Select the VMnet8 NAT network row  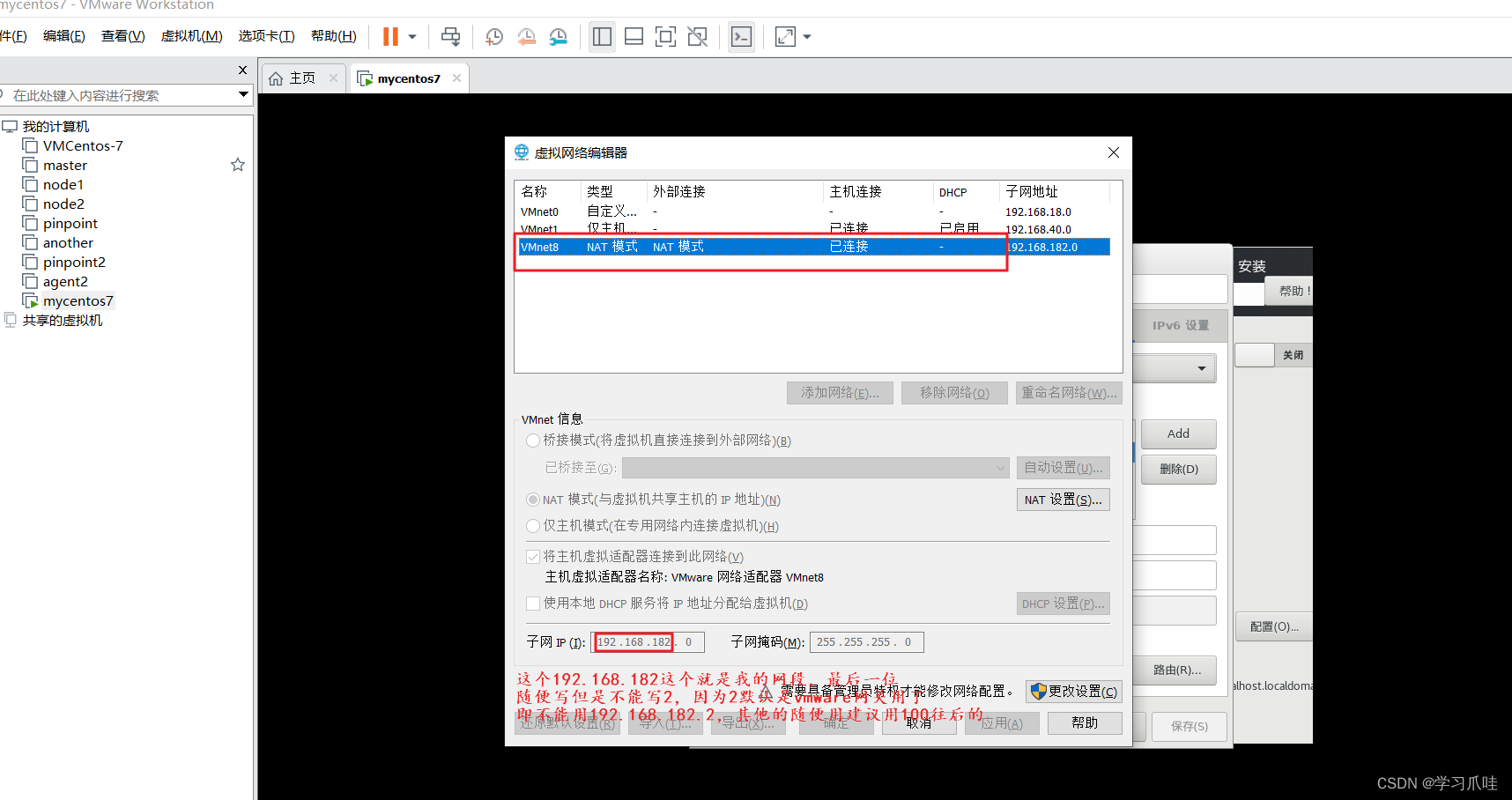[x=813, y=247]
